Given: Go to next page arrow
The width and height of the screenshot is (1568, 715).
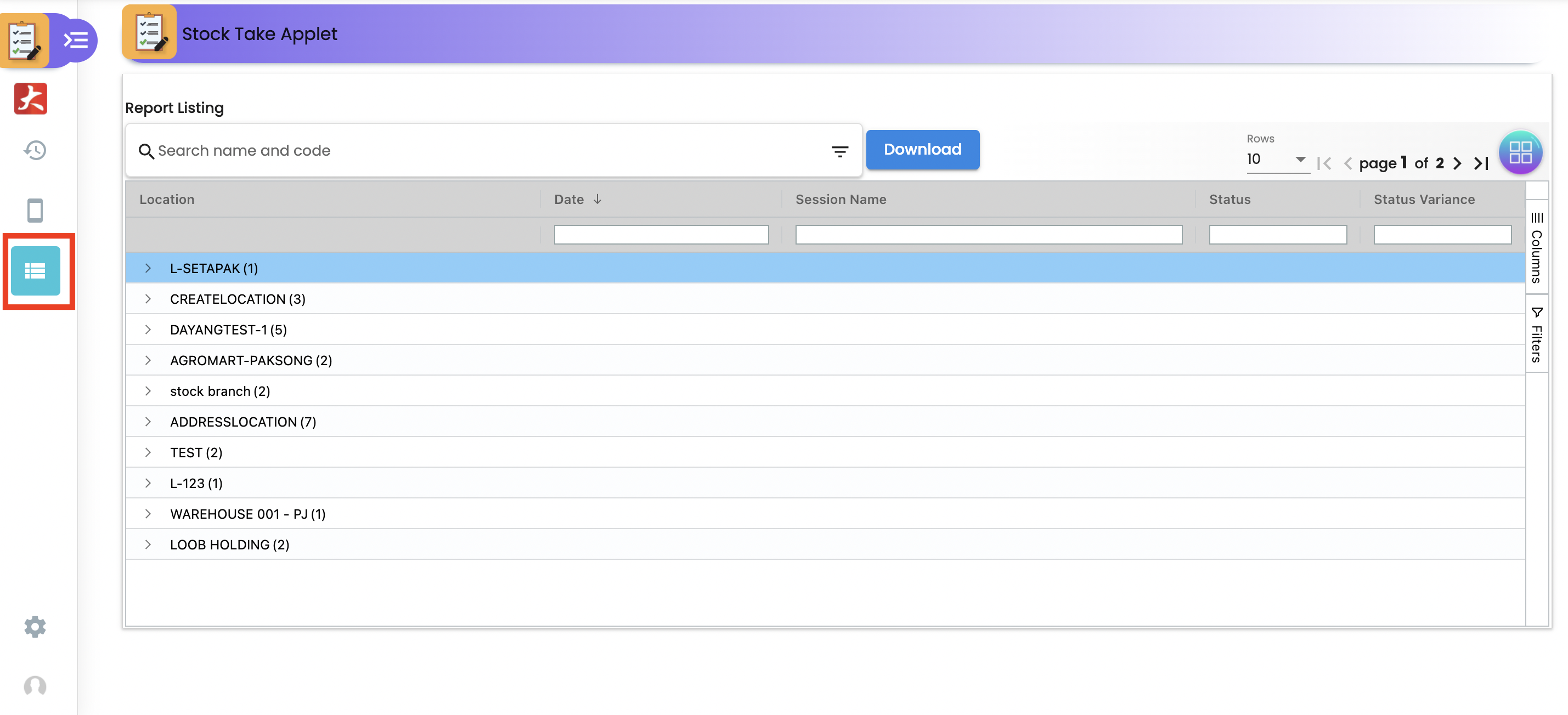Looking at the screenshot, I should point(1457,163).
